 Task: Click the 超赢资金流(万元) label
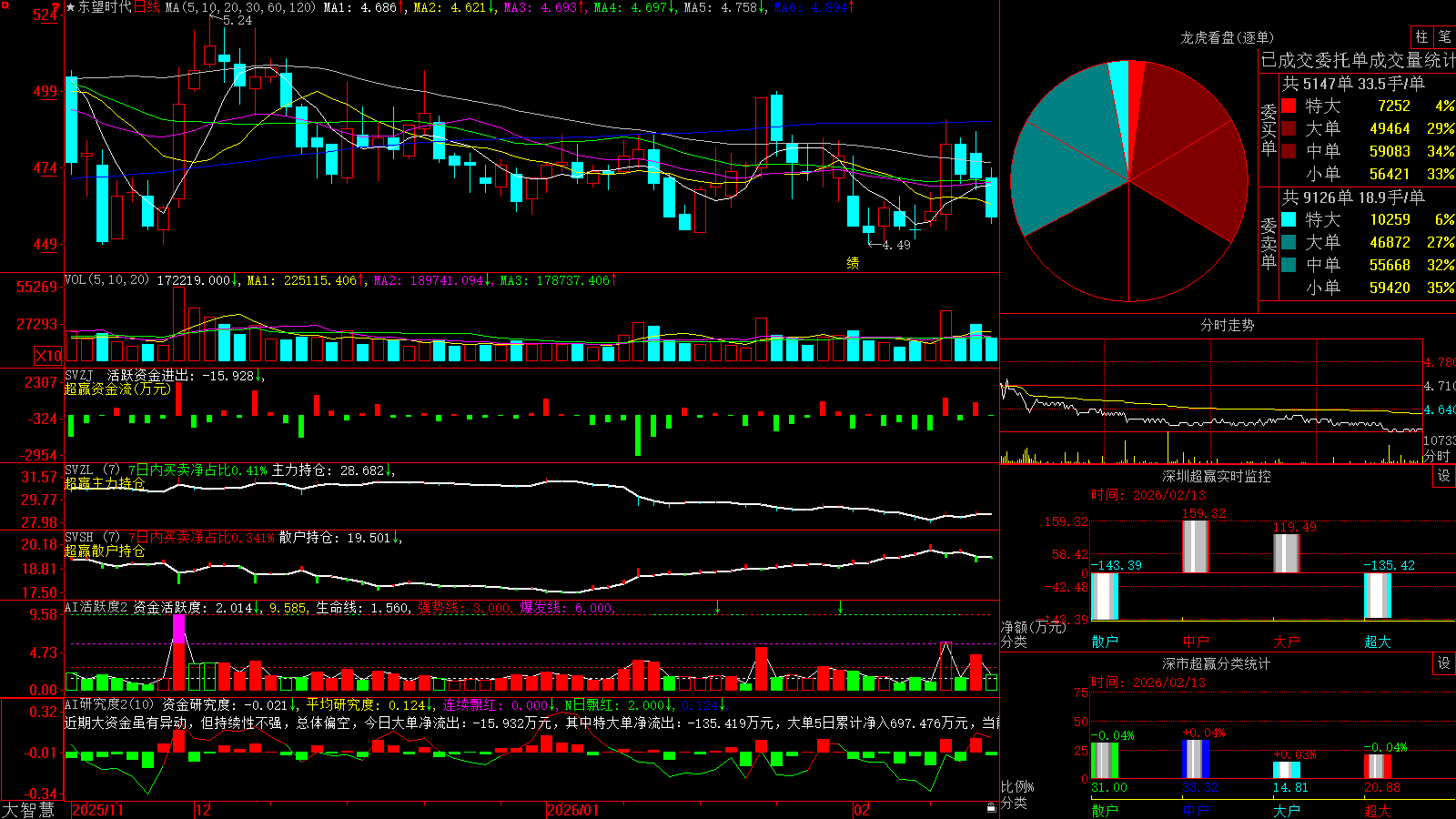click(117, 389)
